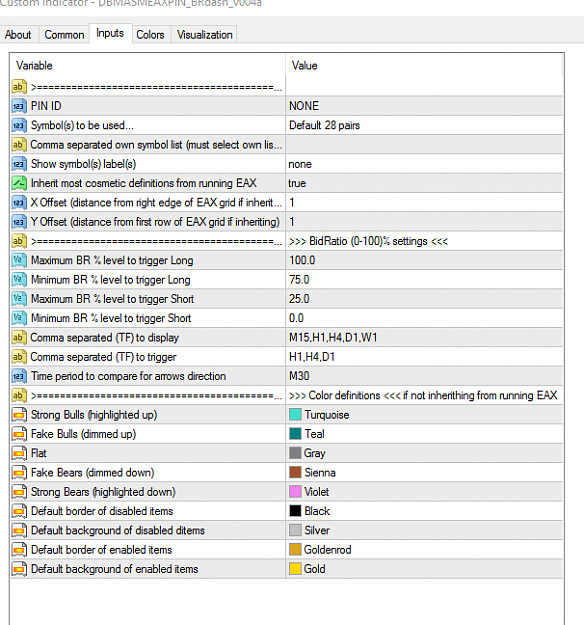Open the M30 time period value dropdown
Image resolution: width=584 pixels, height=625 pixels.
(424, 376)
